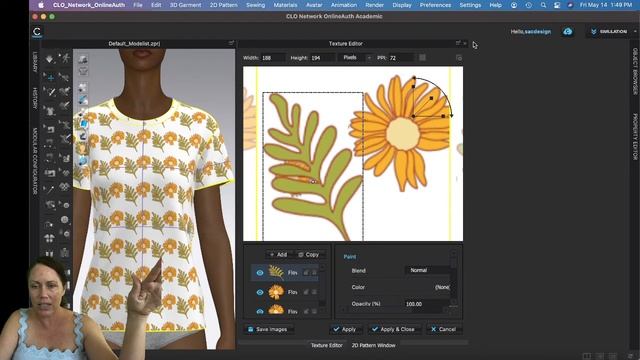This screenshot has width=640, height=360.
Task: Click the round icon at Texture Editor top right
Action: (459, 58)
